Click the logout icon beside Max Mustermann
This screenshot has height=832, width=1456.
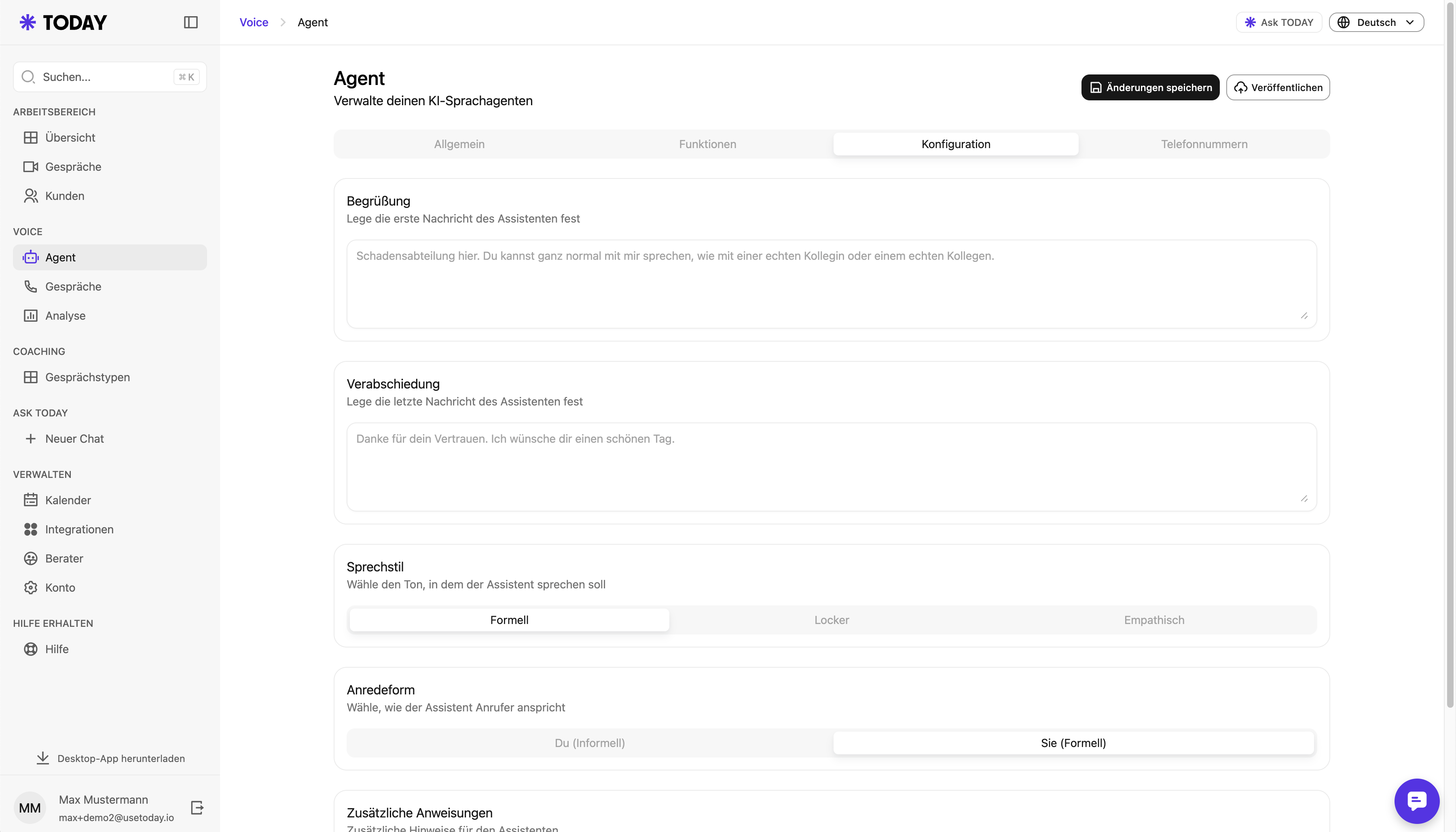pos(197,807)
